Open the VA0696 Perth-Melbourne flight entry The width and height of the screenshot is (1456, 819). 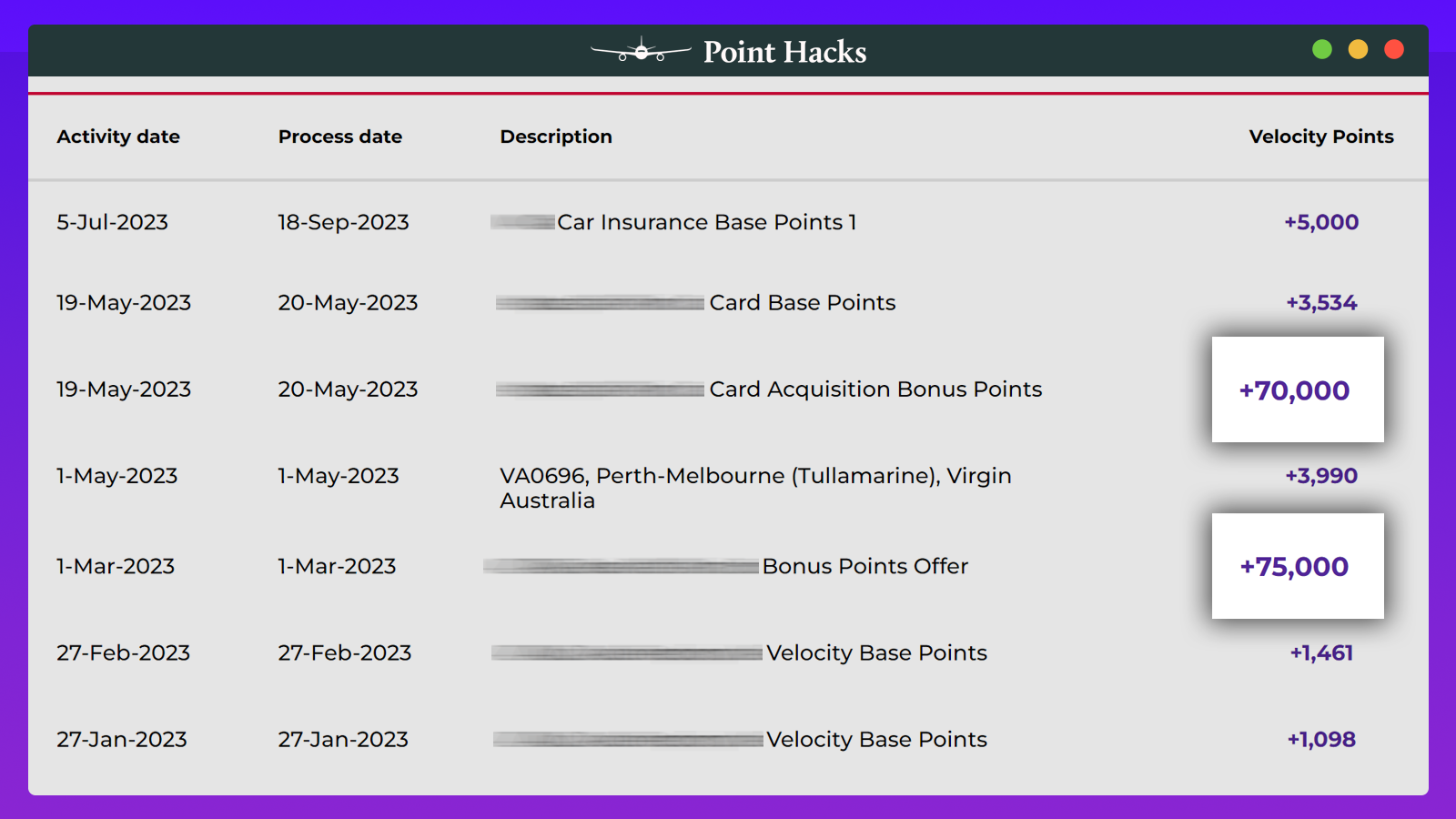[x=755, y=488]
